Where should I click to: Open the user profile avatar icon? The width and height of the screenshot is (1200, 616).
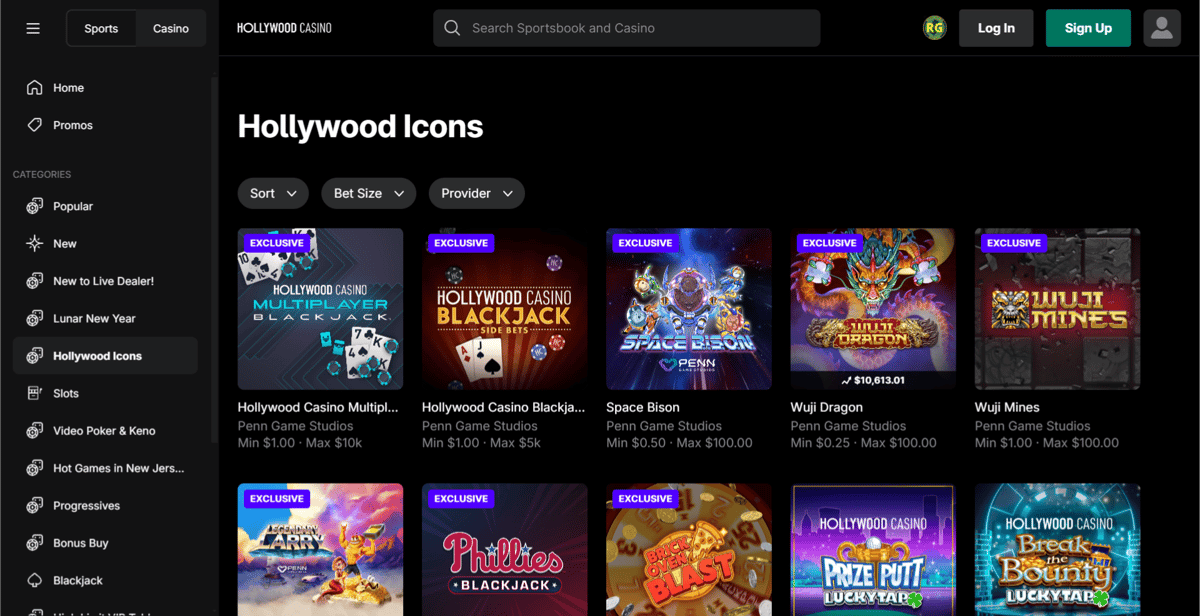pos(1162,28)
